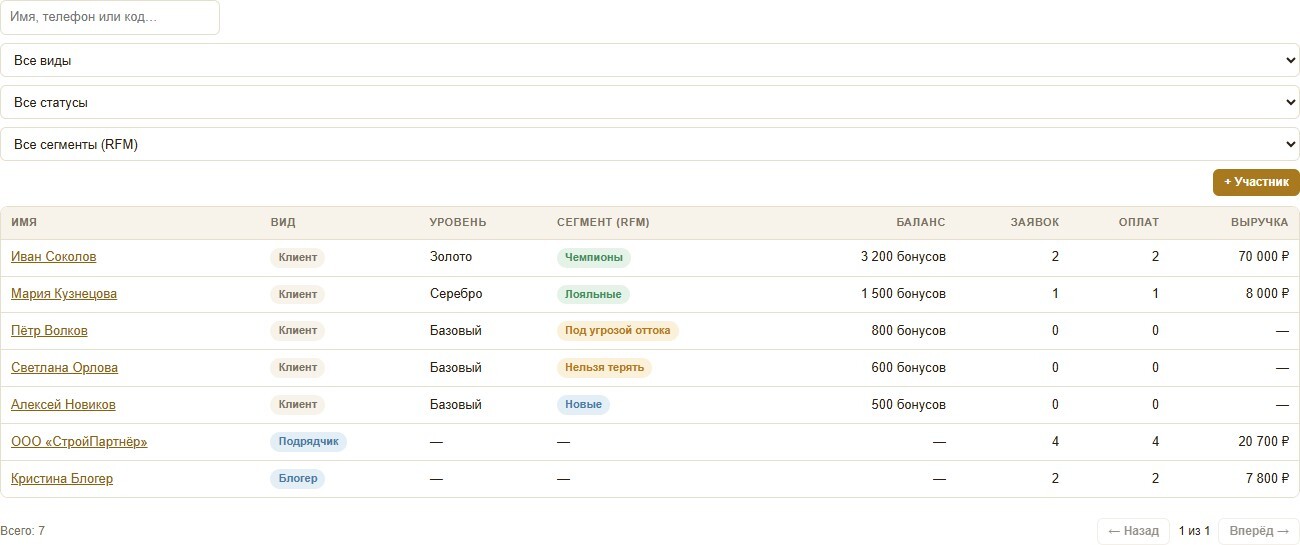The image size is (1300, 545).
Task: Click the 'Серебро' level cell
Action: tap(456, 294)
